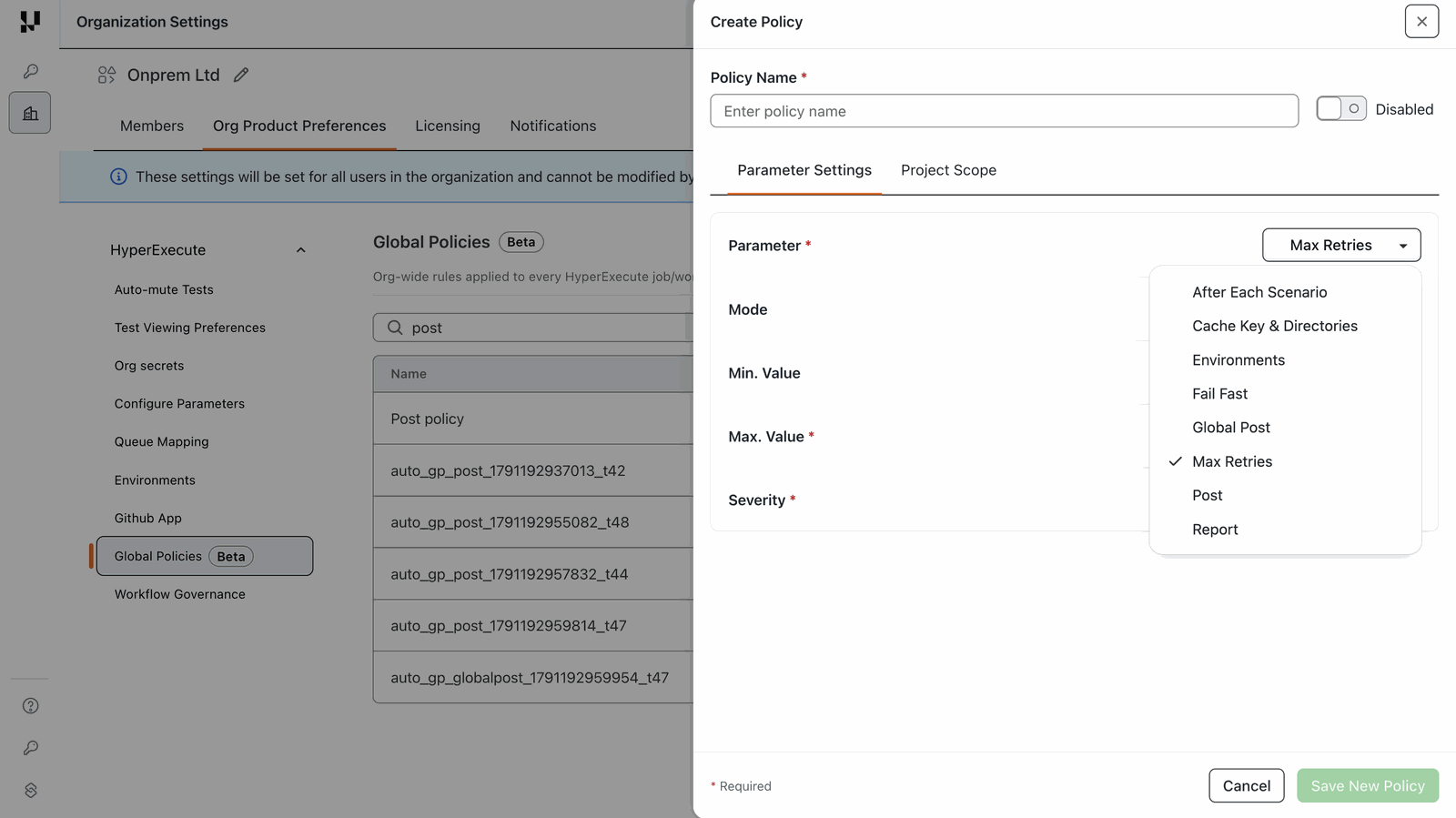
Task: Select the checked Max Retries option
Action: [x=1285, y=461]
